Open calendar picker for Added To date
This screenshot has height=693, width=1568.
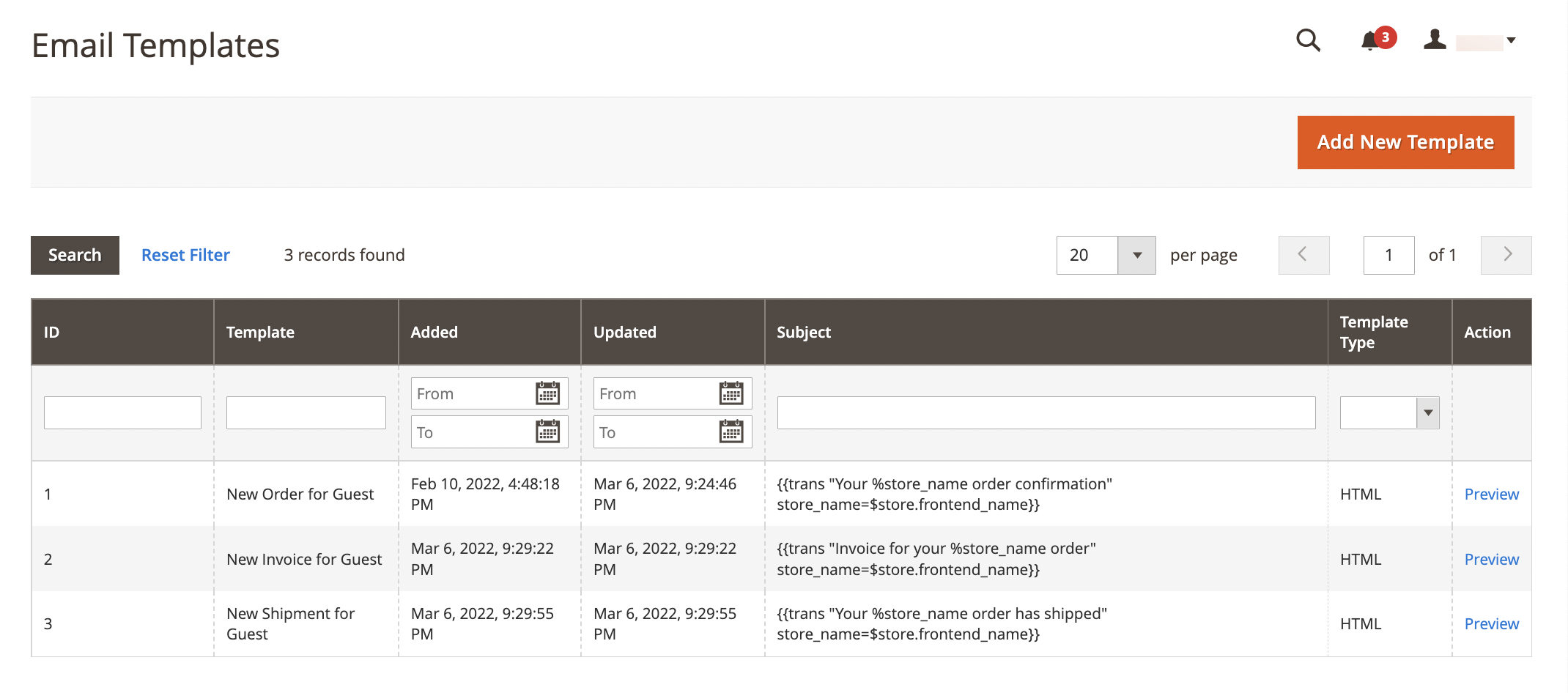(548, 431)
